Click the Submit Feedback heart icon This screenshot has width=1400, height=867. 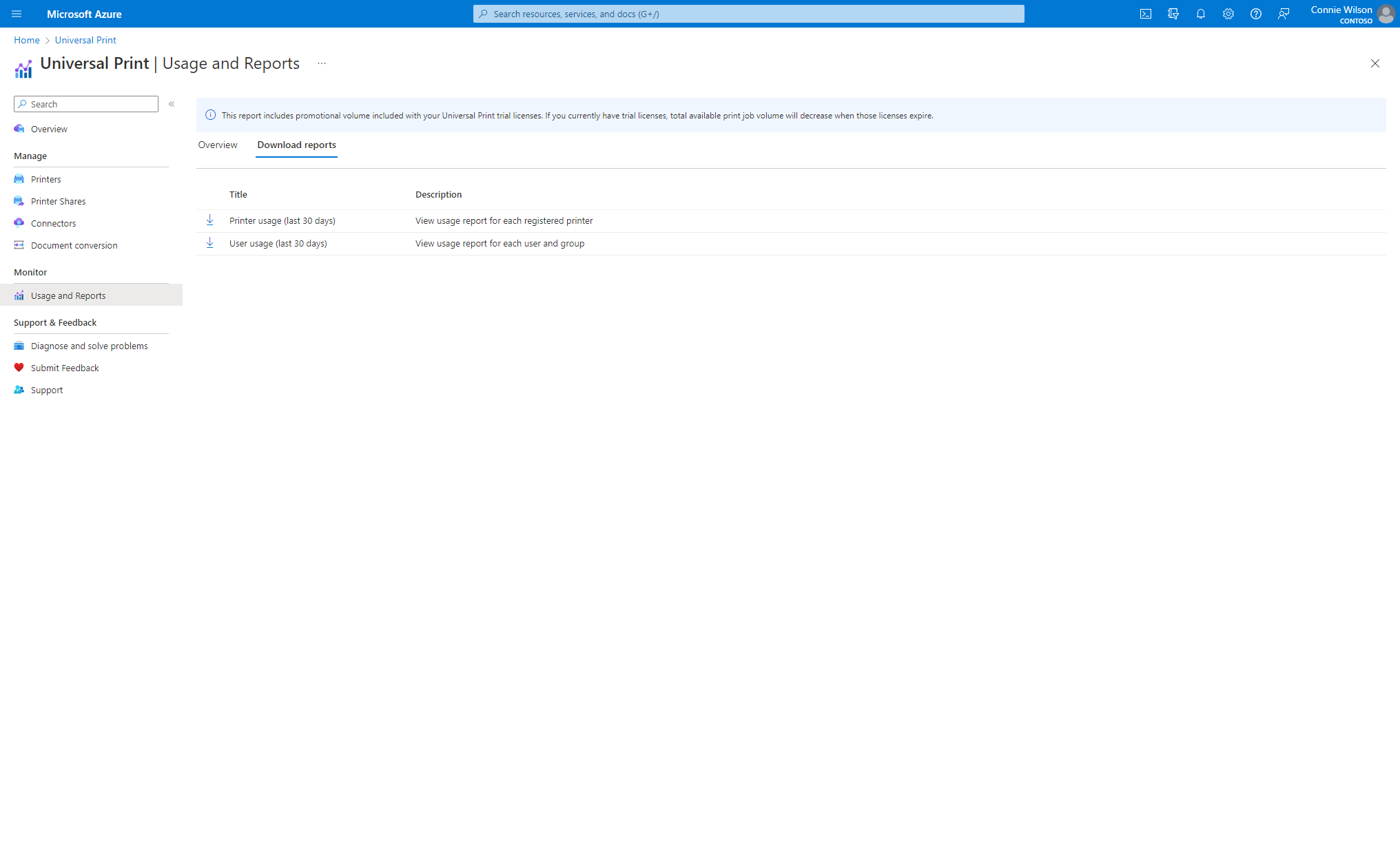pos(19,367)
